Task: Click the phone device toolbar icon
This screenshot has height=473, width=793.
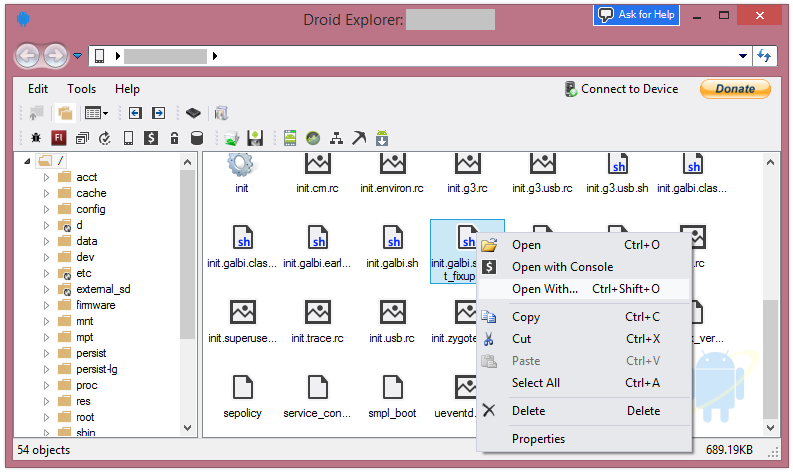Action: tap(128, 138)
